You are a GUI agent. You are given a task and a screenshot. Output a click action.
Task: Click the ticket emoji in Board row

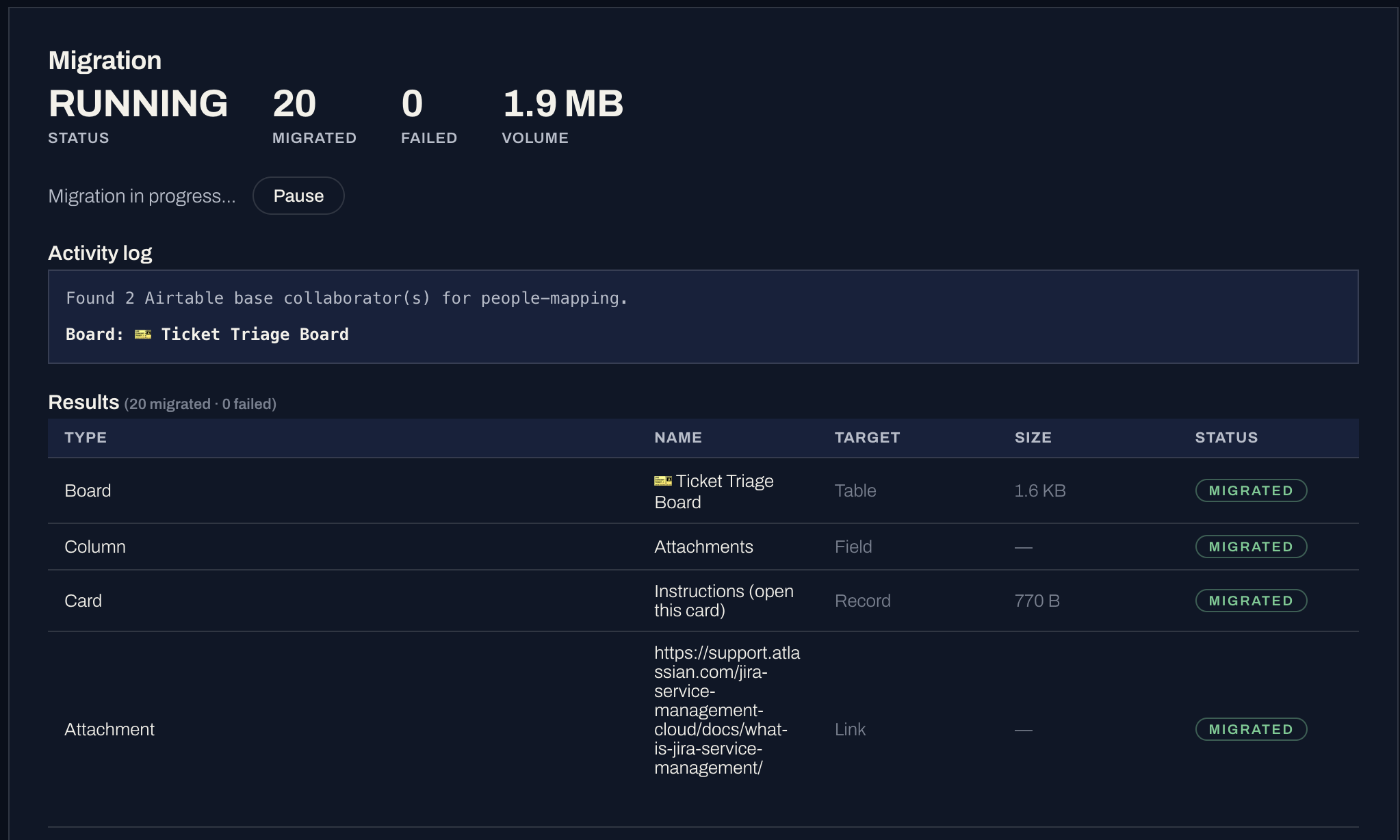[x=663, y=481]
